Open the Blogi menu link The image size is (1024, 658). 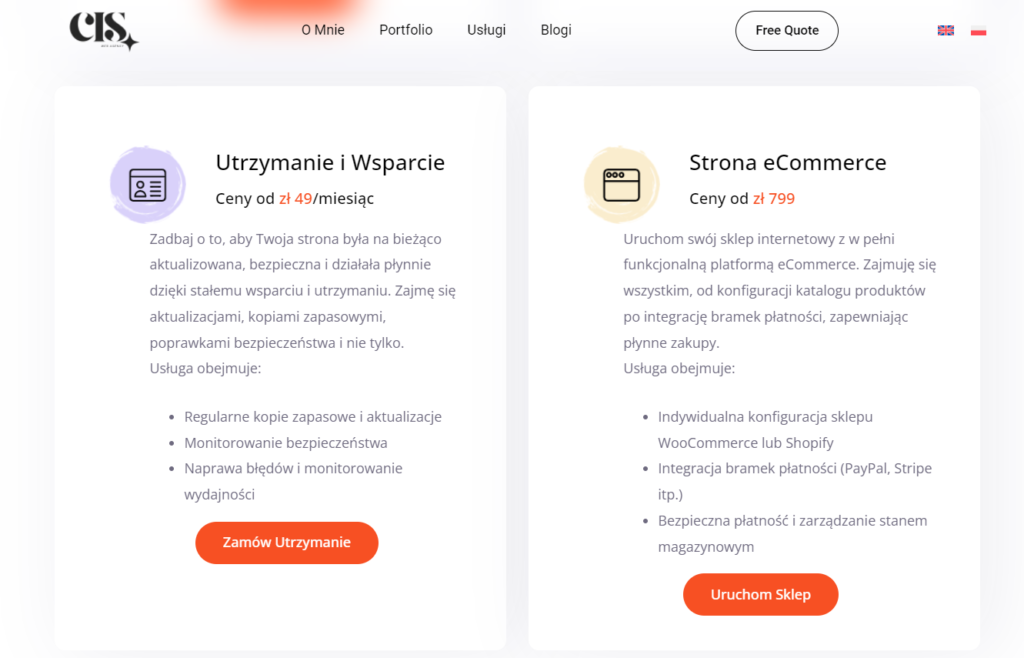pos(556,30)
